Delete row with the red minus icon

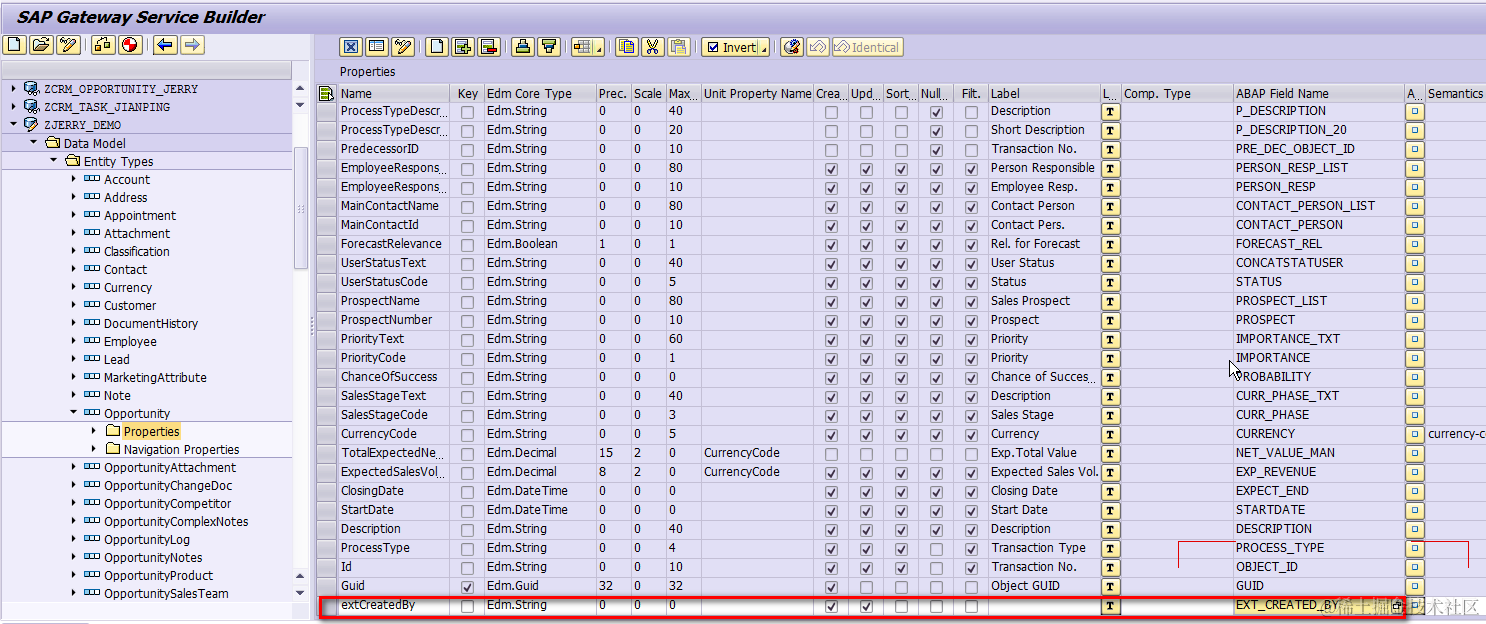click(489, 47)
